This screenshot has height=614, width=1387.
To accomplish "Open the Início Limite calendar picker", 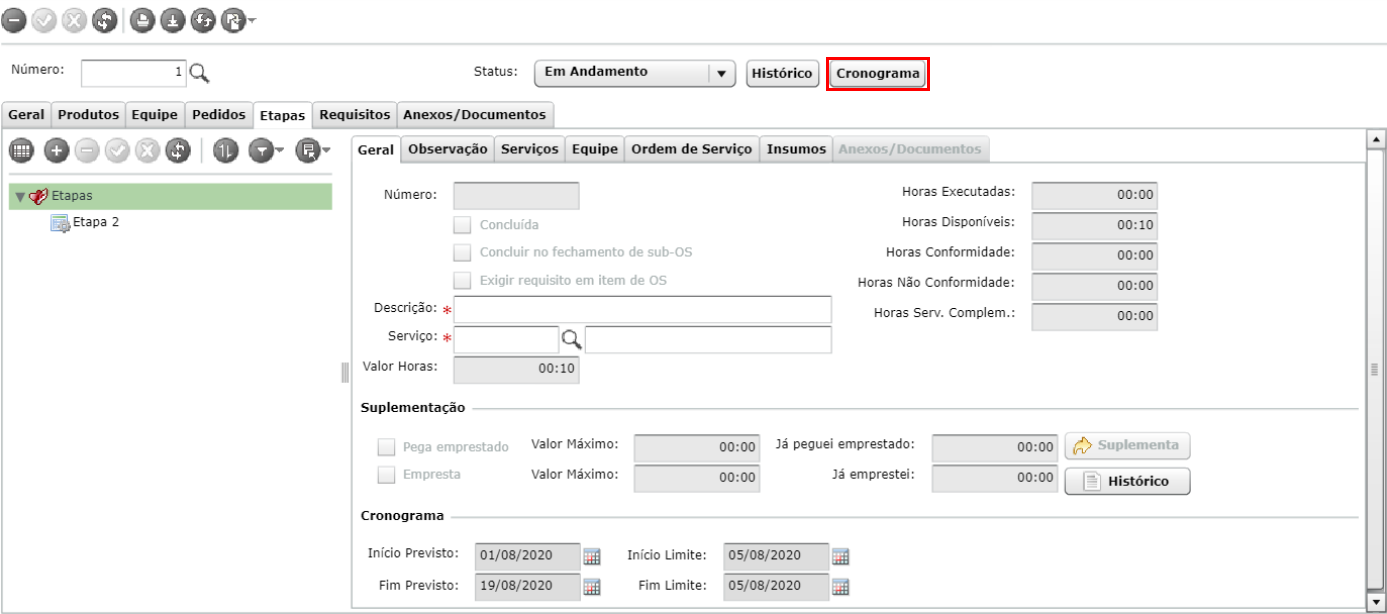I will [840, 557].
